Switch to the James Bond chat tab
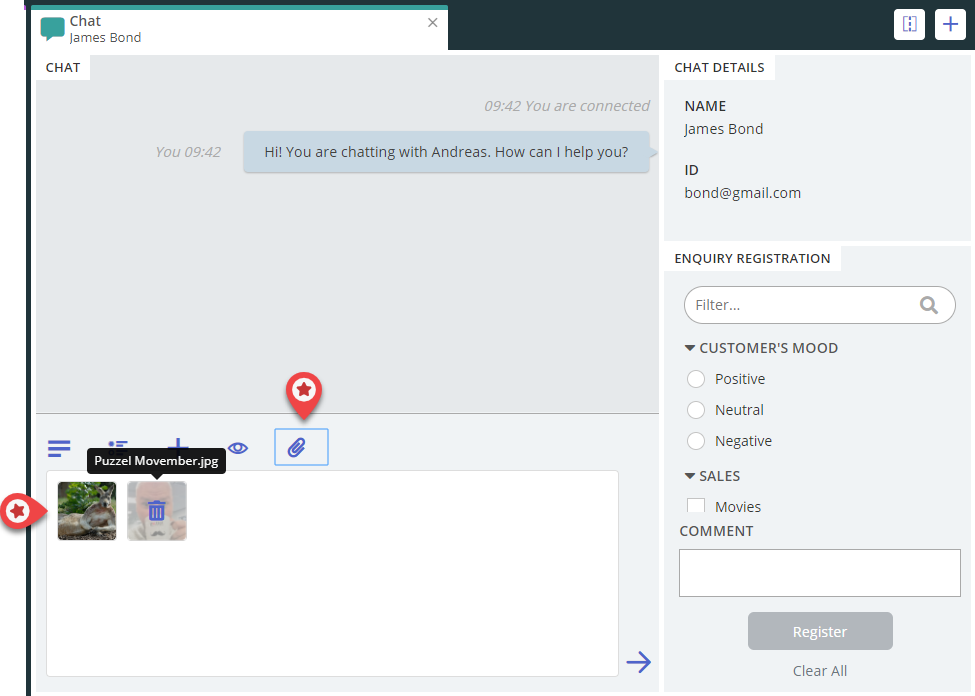The width and height of the screenshot is (975, 696). pos(200,30)
